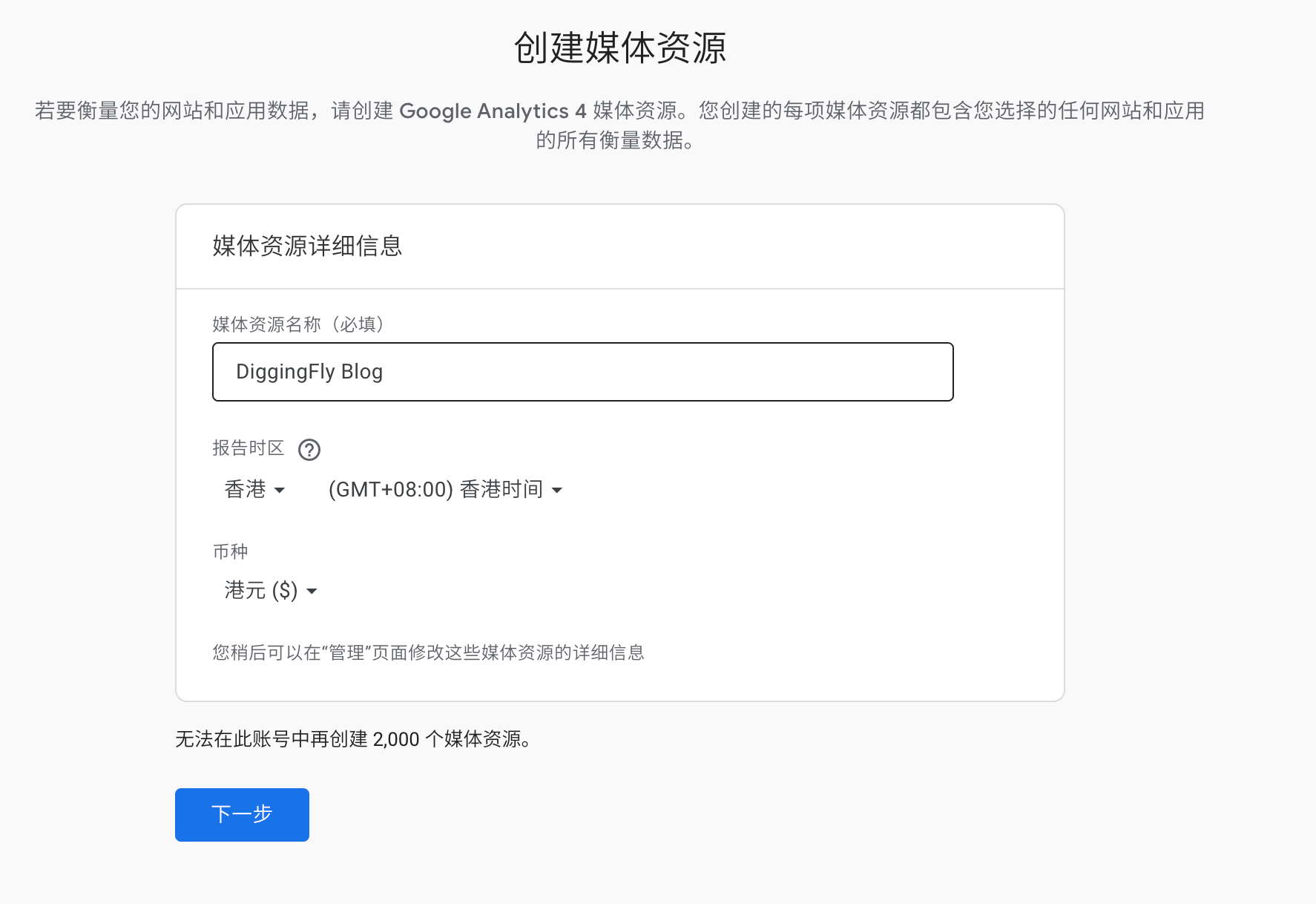The width and height of the screenshot is (1316, 904).
Task: Click the 报告时区 label text
Action: (x=248, y=448)
